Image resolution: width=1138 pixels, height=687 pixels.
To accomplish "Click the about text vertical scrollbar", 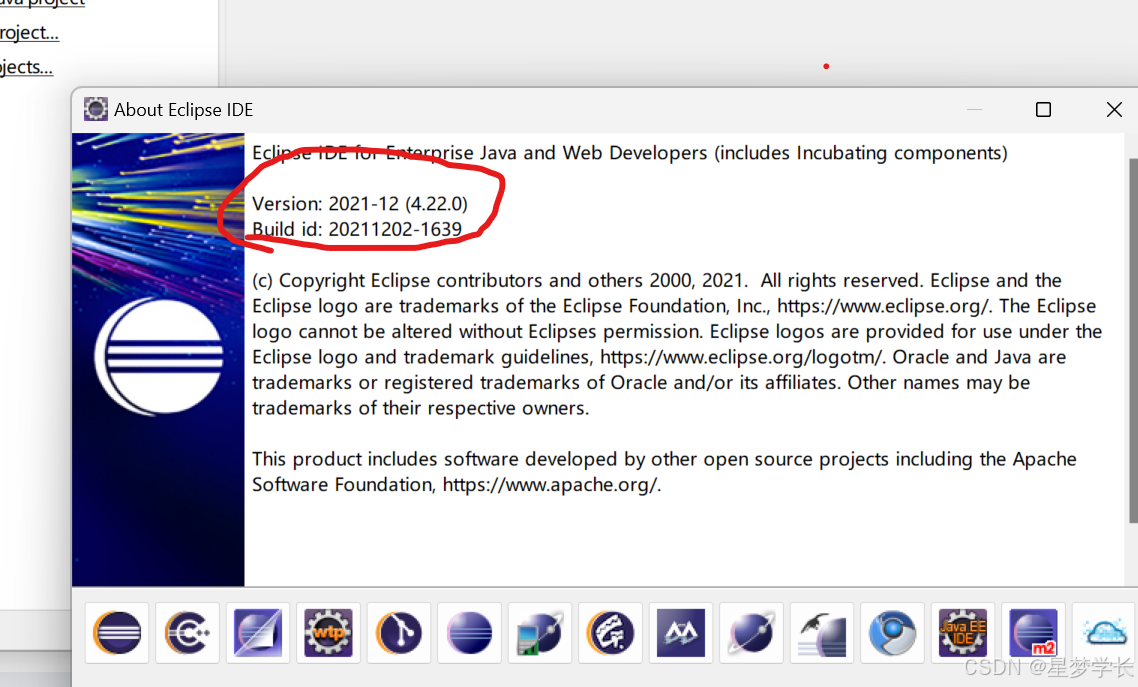I will click(1133, 340).
